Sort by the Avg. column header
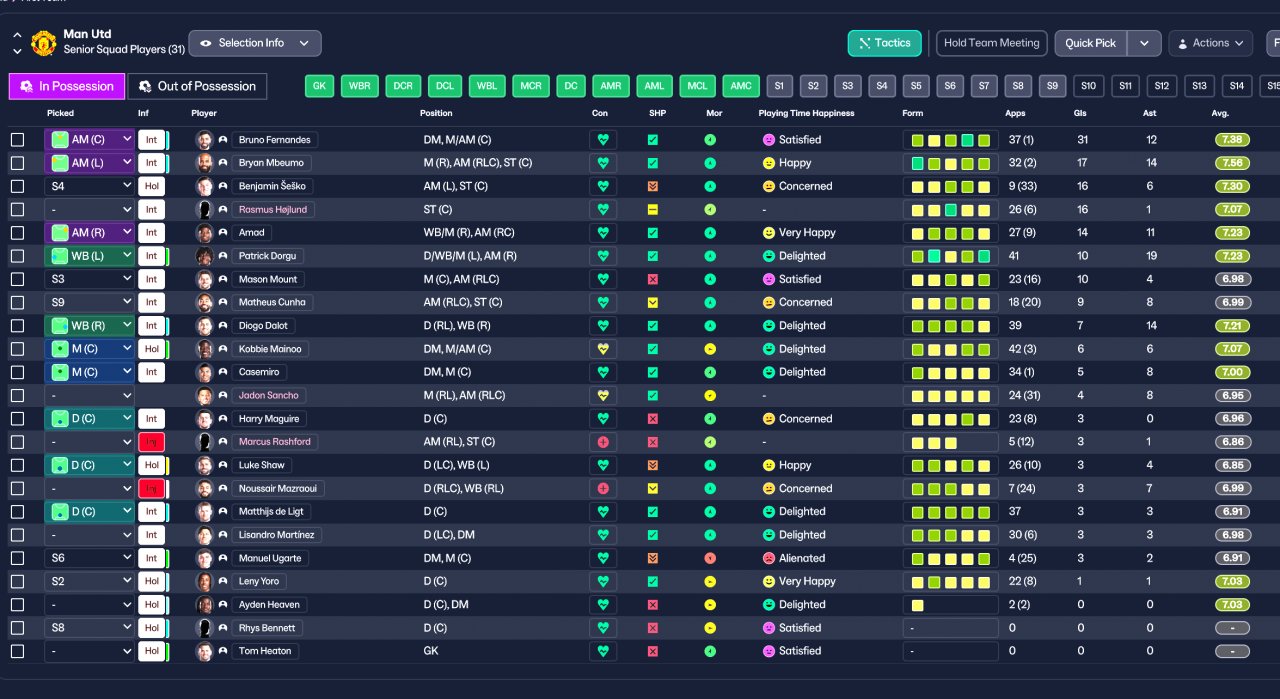Viewport: 1280px width, 699px height. coord(1220,113)
